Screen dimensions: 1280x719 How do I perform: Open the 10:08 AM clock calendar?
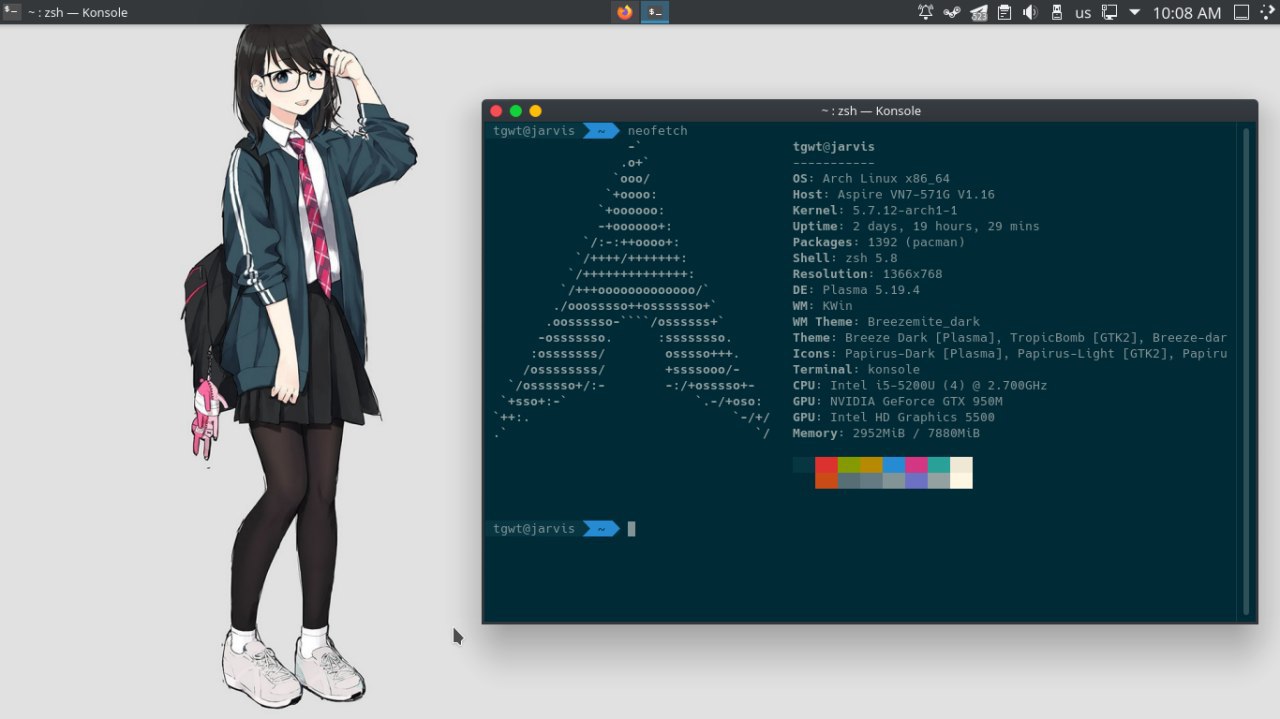tap(1187, 13)
